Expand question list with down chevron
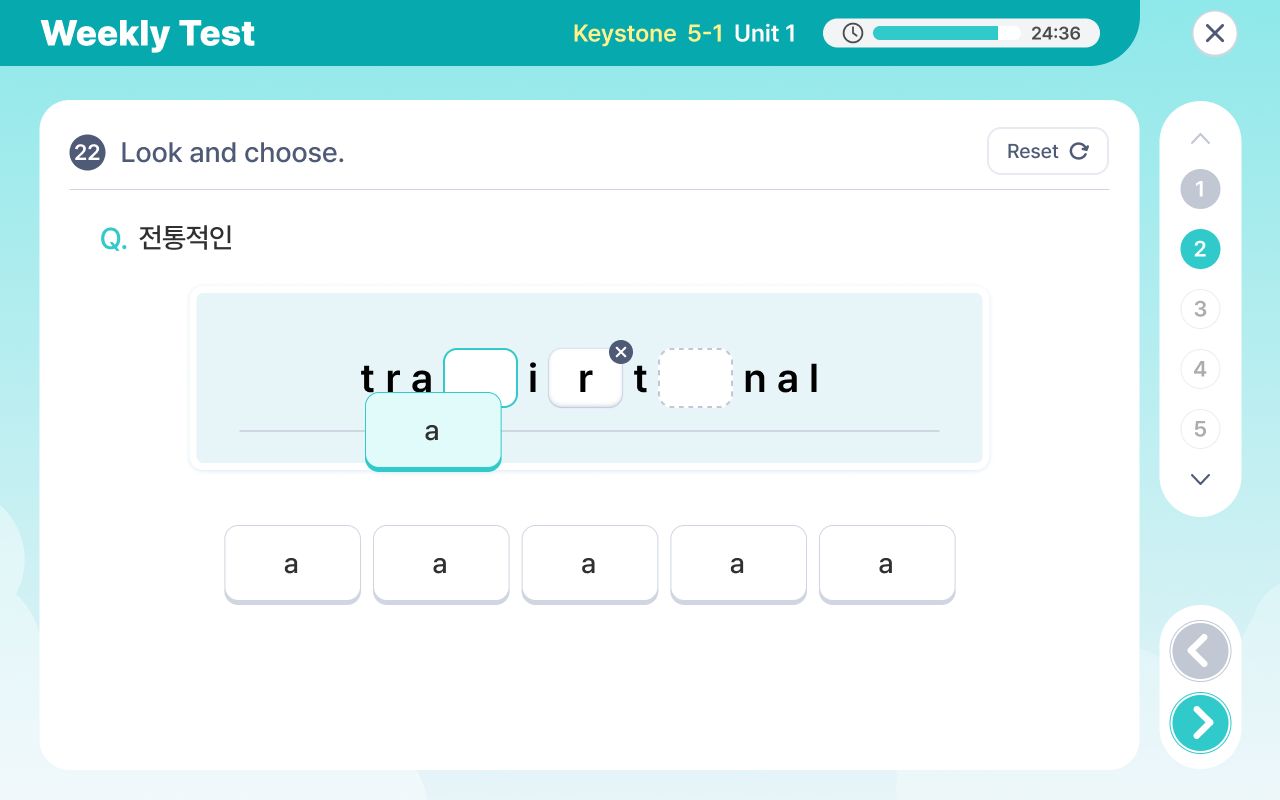 click(x=1200, y=479)
